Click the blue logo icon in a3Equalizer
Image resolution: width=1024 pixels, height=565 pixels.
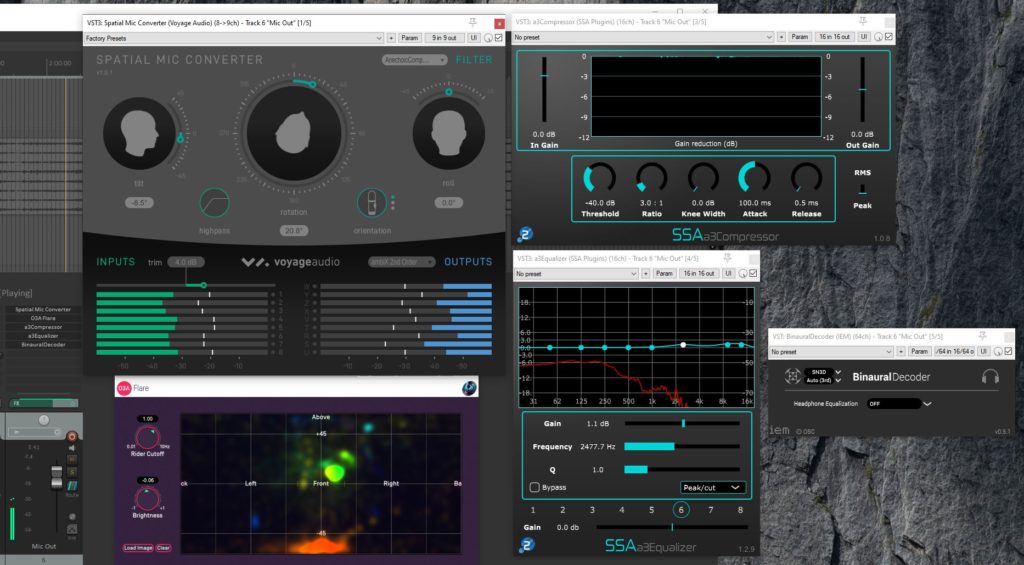[x=526, y=544]
